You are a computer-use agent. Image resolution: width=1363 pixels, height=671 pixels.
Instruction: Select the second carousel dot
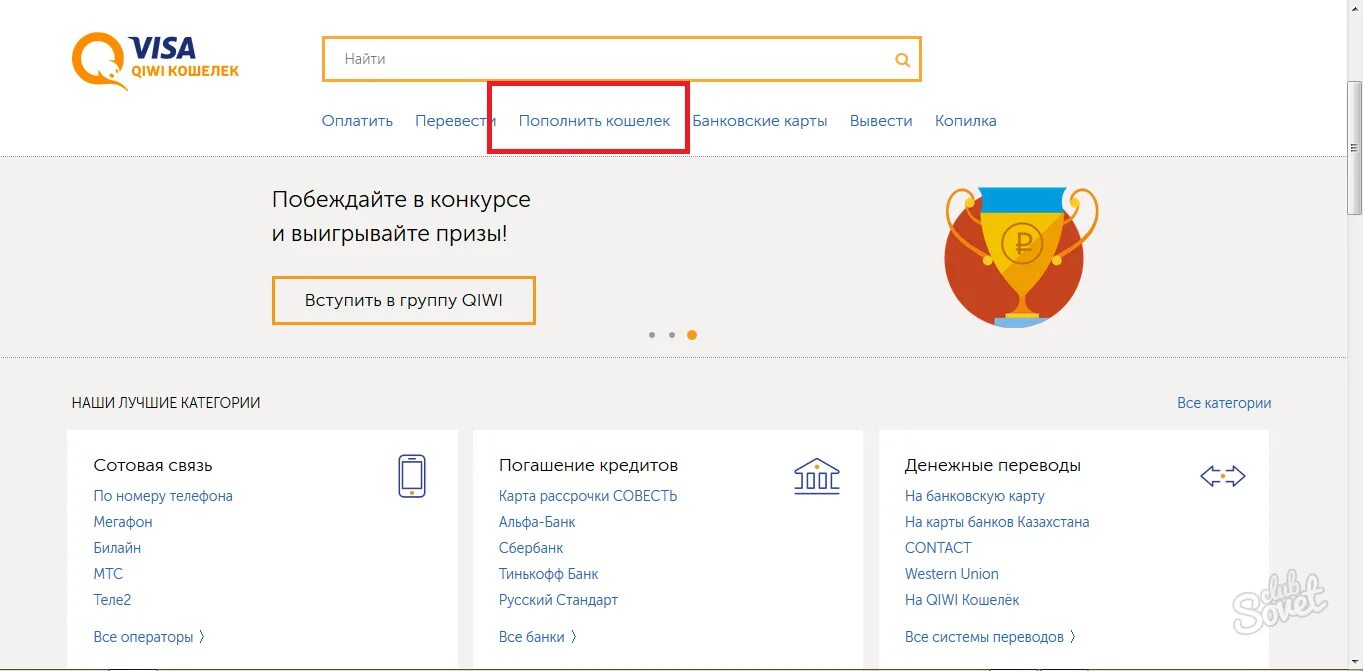point(672,335)
